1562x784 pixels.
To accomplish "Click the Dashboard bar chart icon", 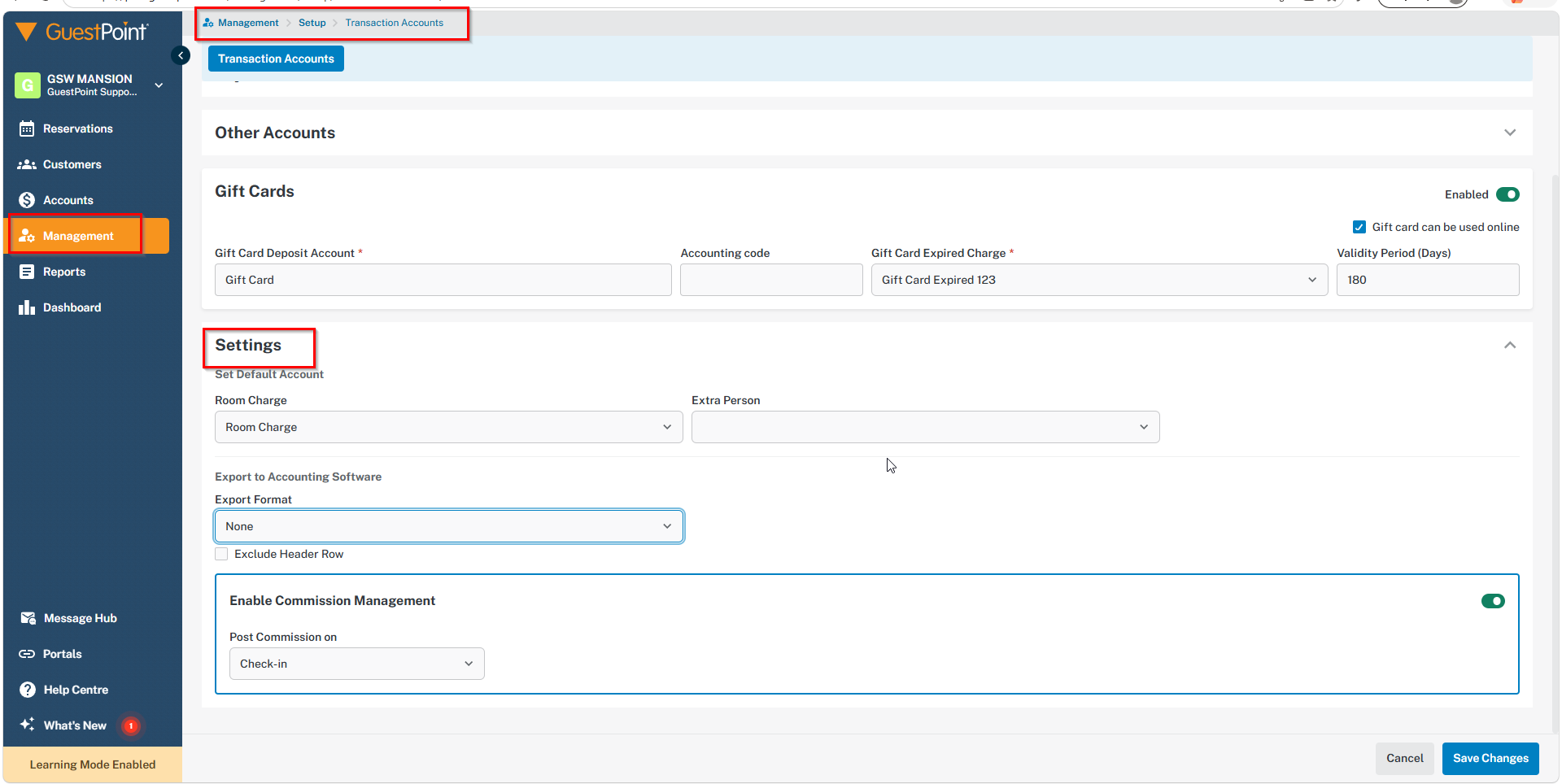I will pos(27,307).
